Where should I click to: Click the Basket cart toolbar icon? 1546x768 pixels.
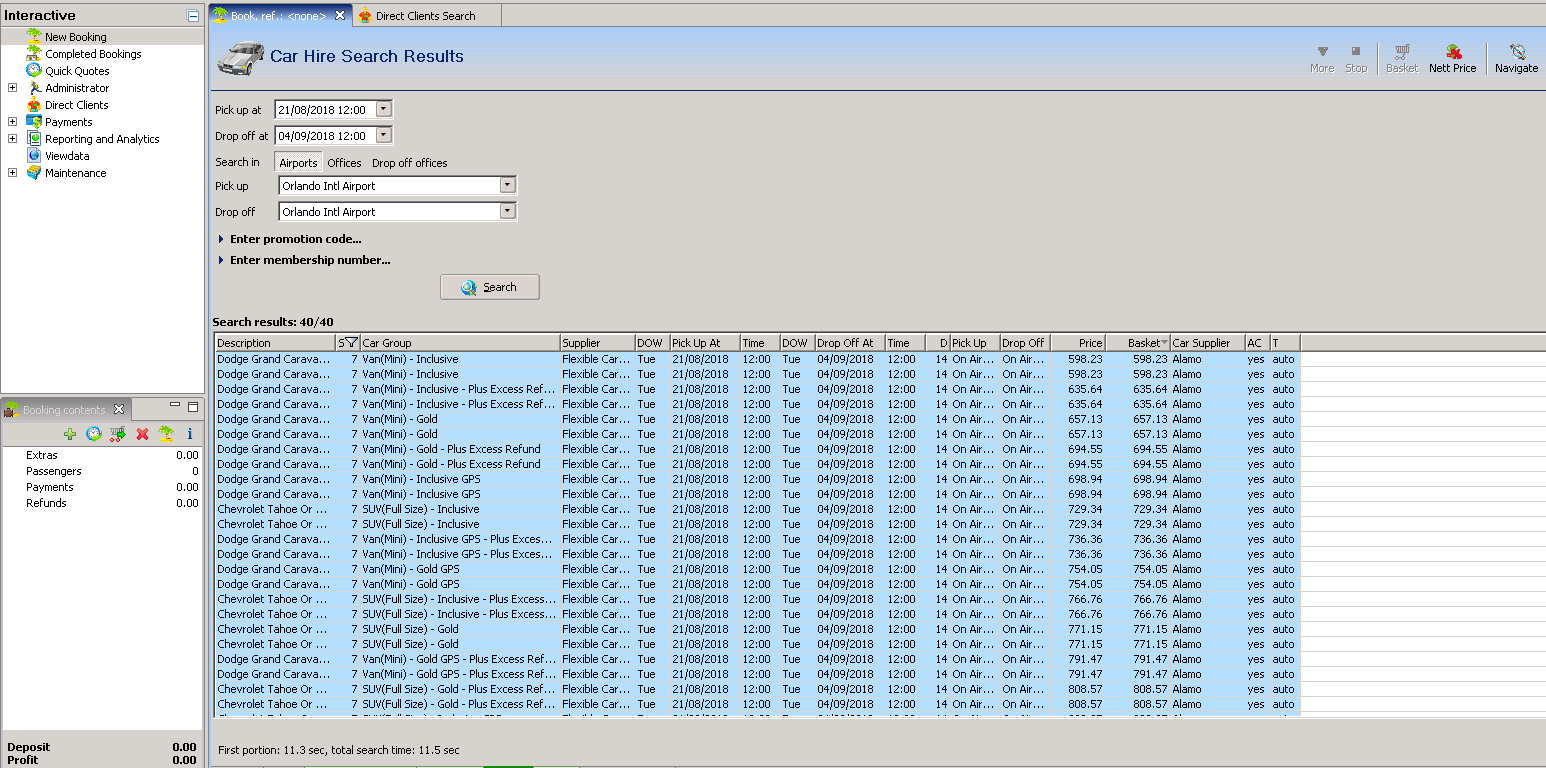tap(1402, 58)
